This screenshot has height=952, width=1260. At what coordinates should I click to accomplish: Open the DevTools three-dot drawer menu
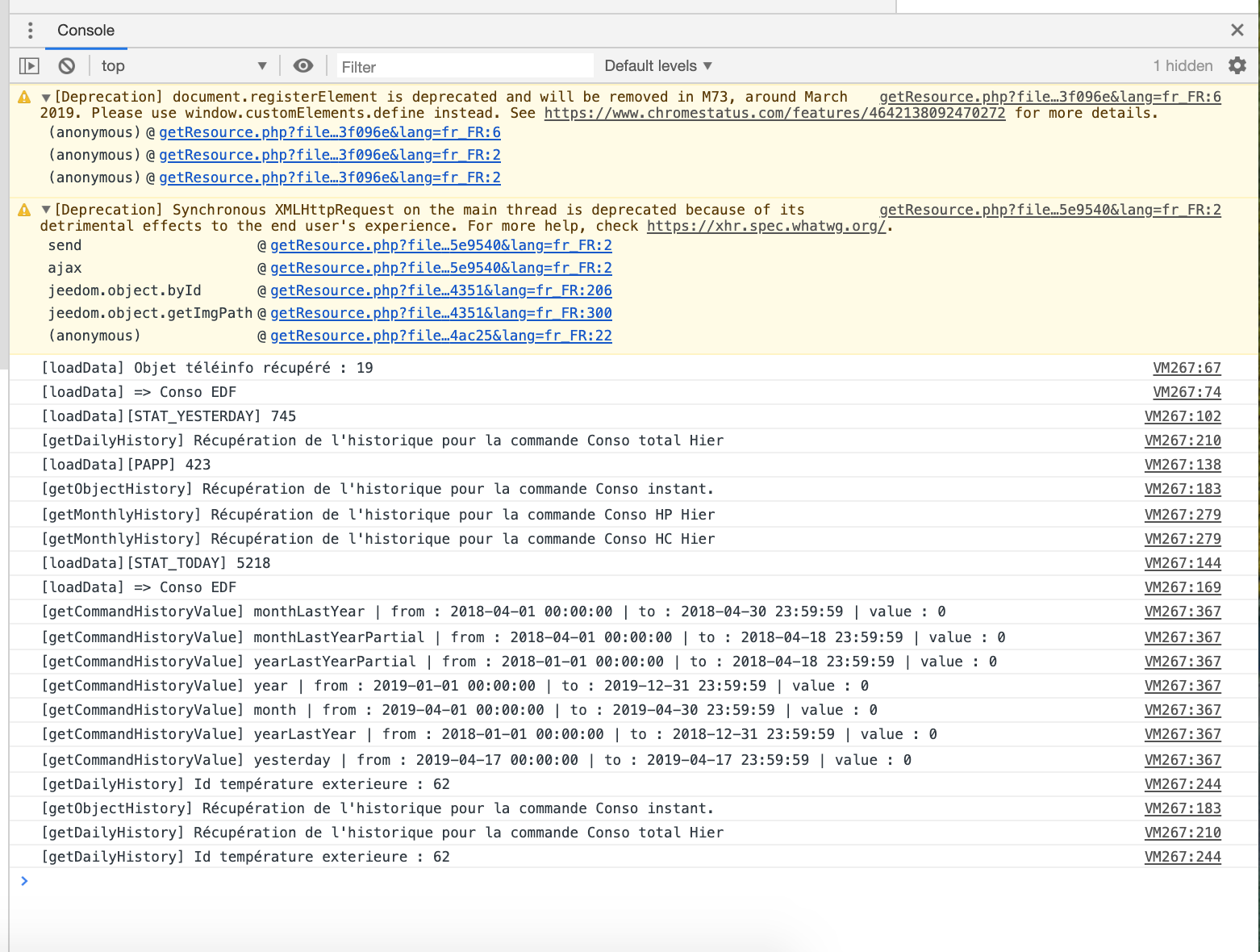coord(31,31)
